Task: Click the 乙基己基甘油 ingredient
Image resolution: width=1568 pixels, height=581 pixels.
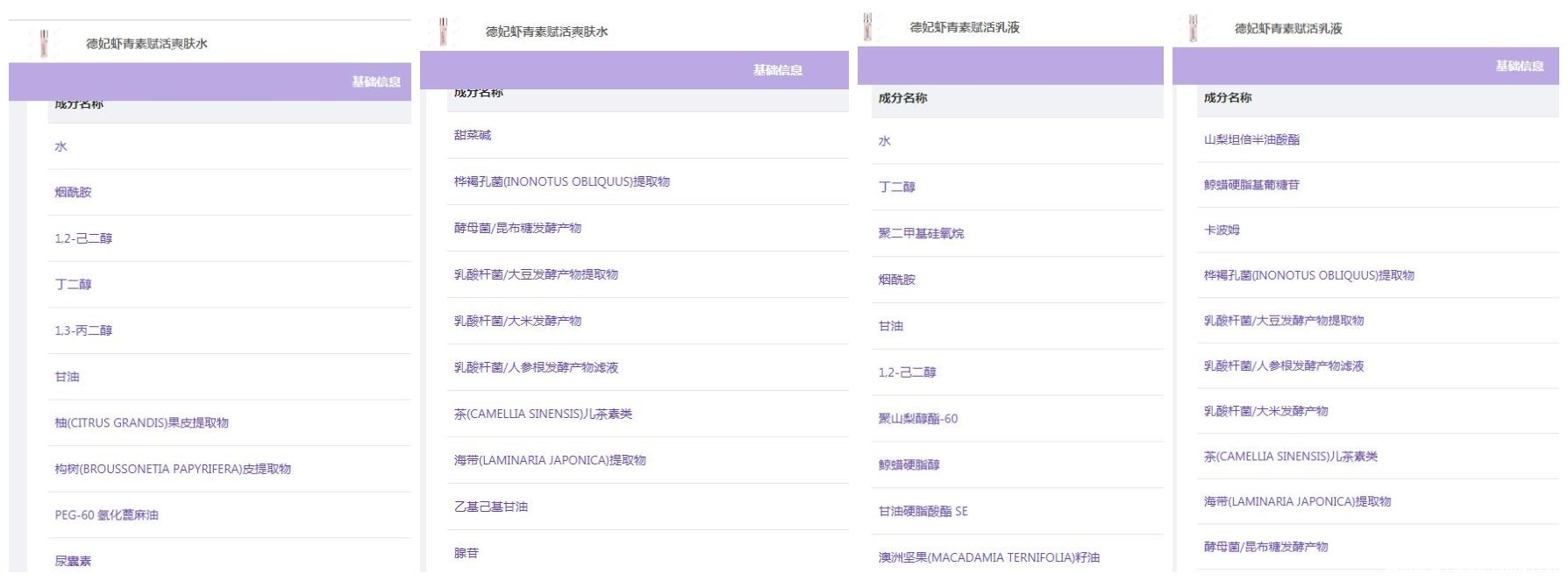Action: [x=491, y=507]
